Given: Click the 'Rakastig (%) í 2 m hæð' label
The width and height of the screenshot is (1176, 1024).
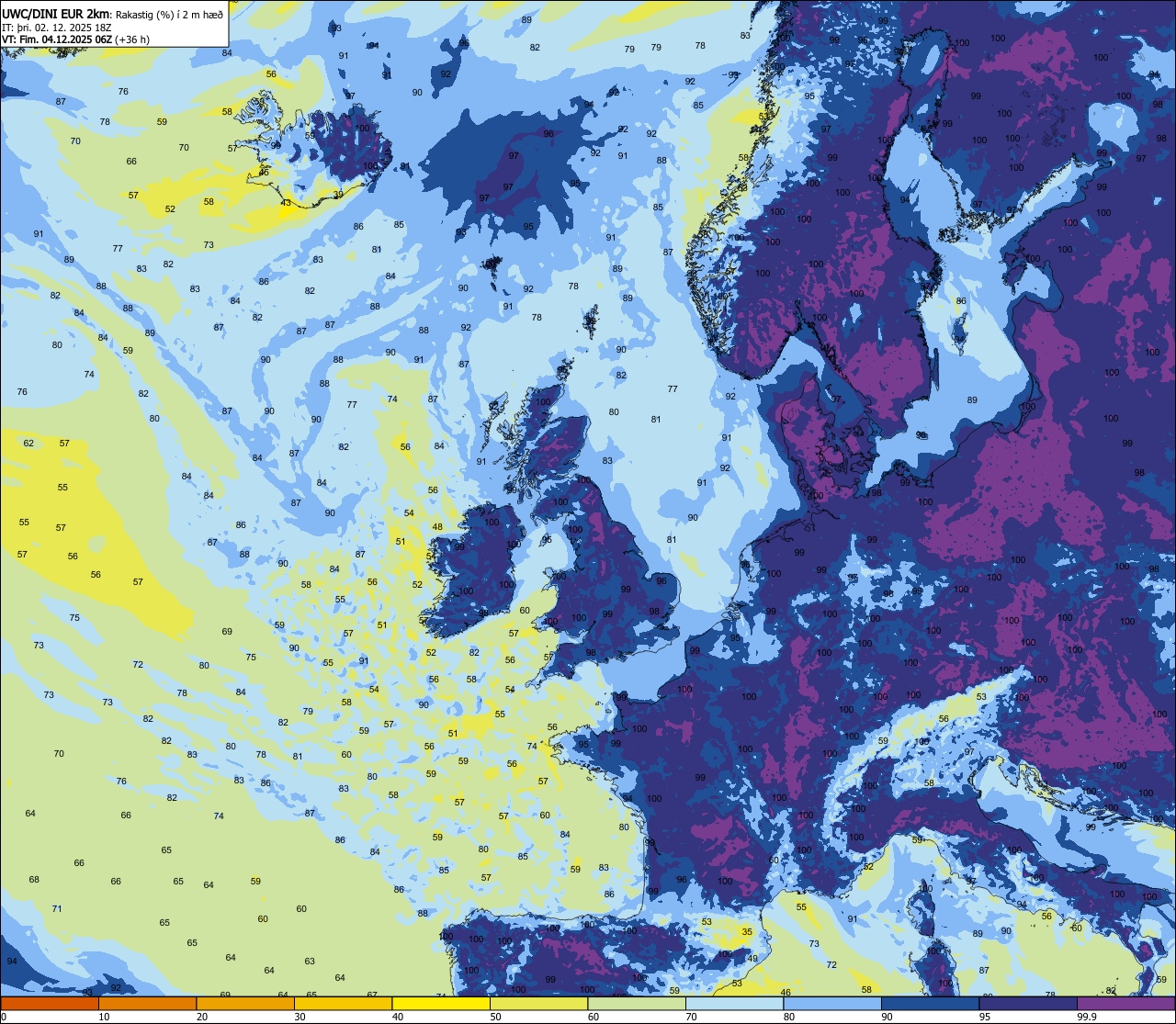Looking at the screenshot, I should [x=168, y=14].
